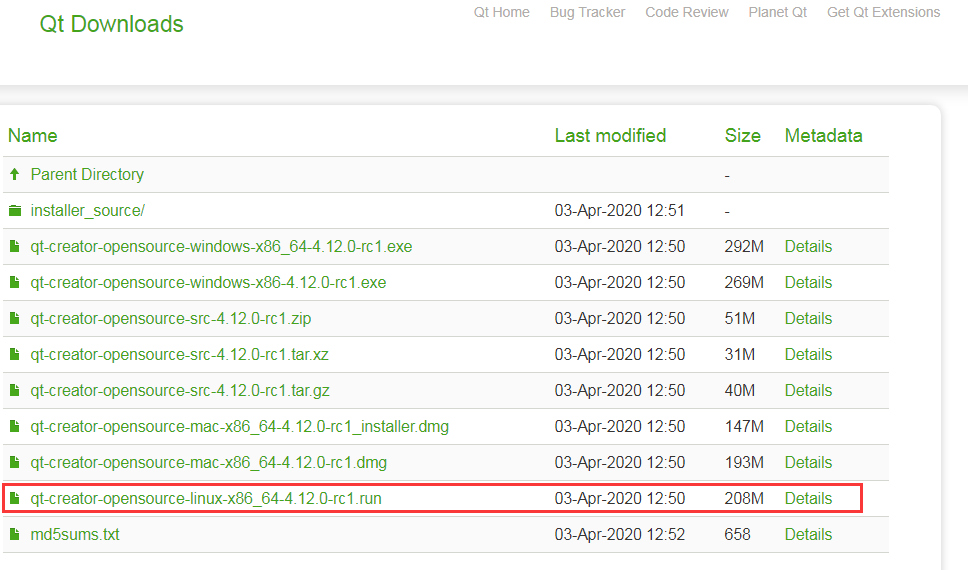Image resolution: width=968 pixels, height=570 pixels.
Task: Click the 292M size value
Action: [x=744, y=246]
